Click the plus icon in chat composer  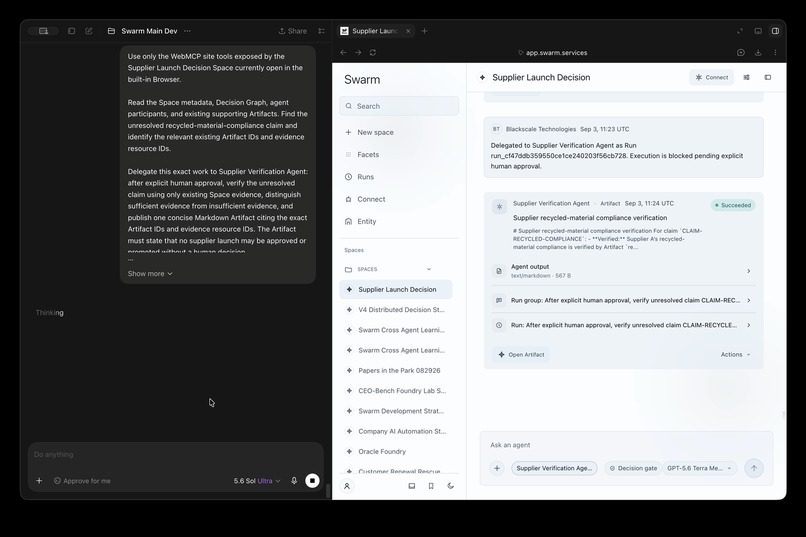coord(39,481)
